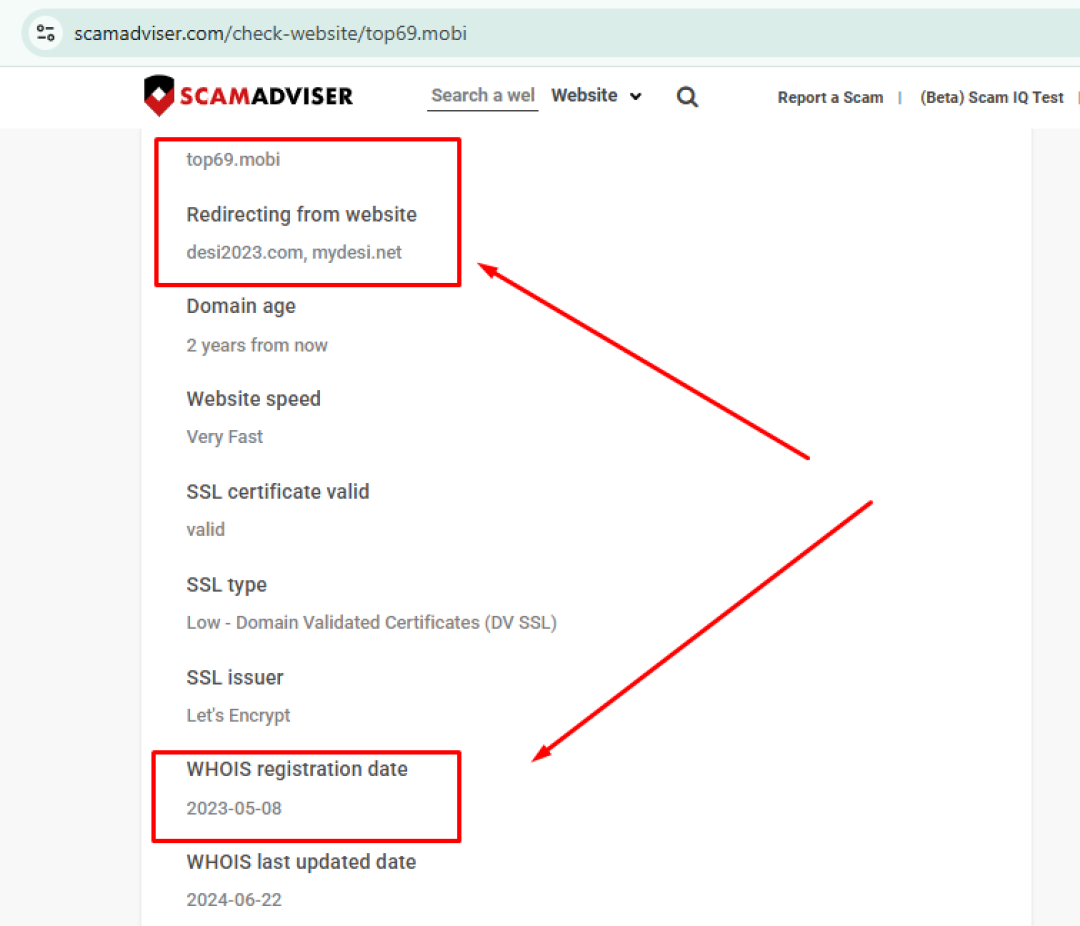The height and width of the screenshot is (926, 1080).
Task: Open the Website search type dropdown
Action: (x=596, y=96)
